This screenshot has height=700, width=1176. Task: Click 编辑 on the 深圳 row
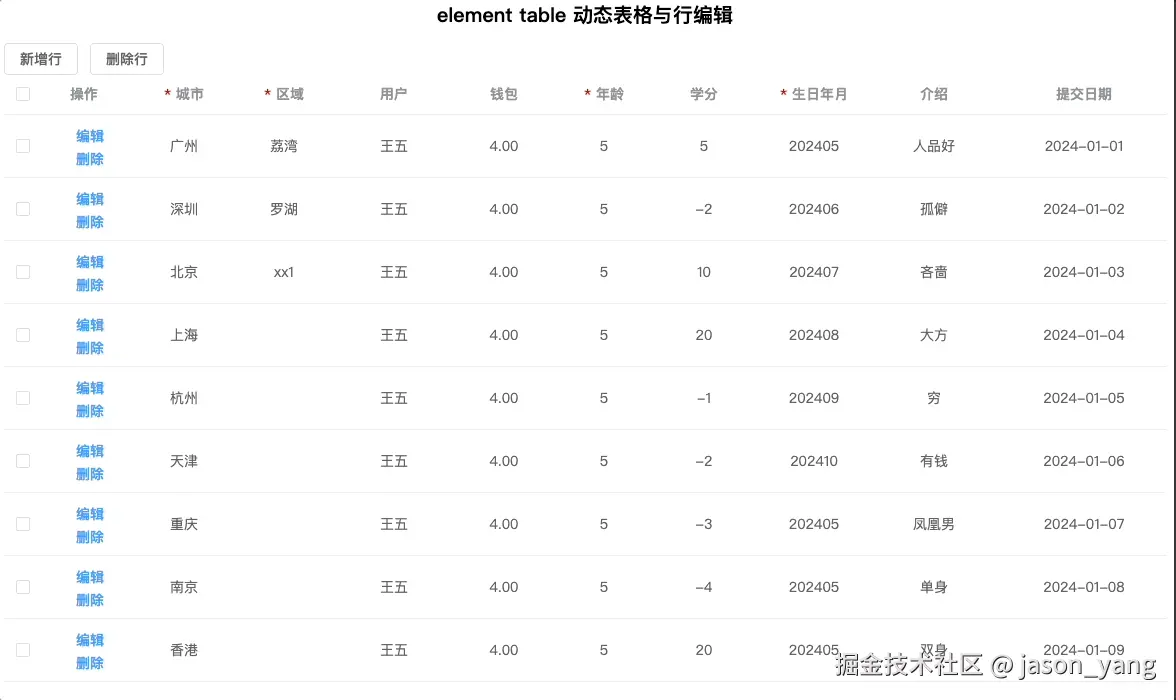[89, 198]
